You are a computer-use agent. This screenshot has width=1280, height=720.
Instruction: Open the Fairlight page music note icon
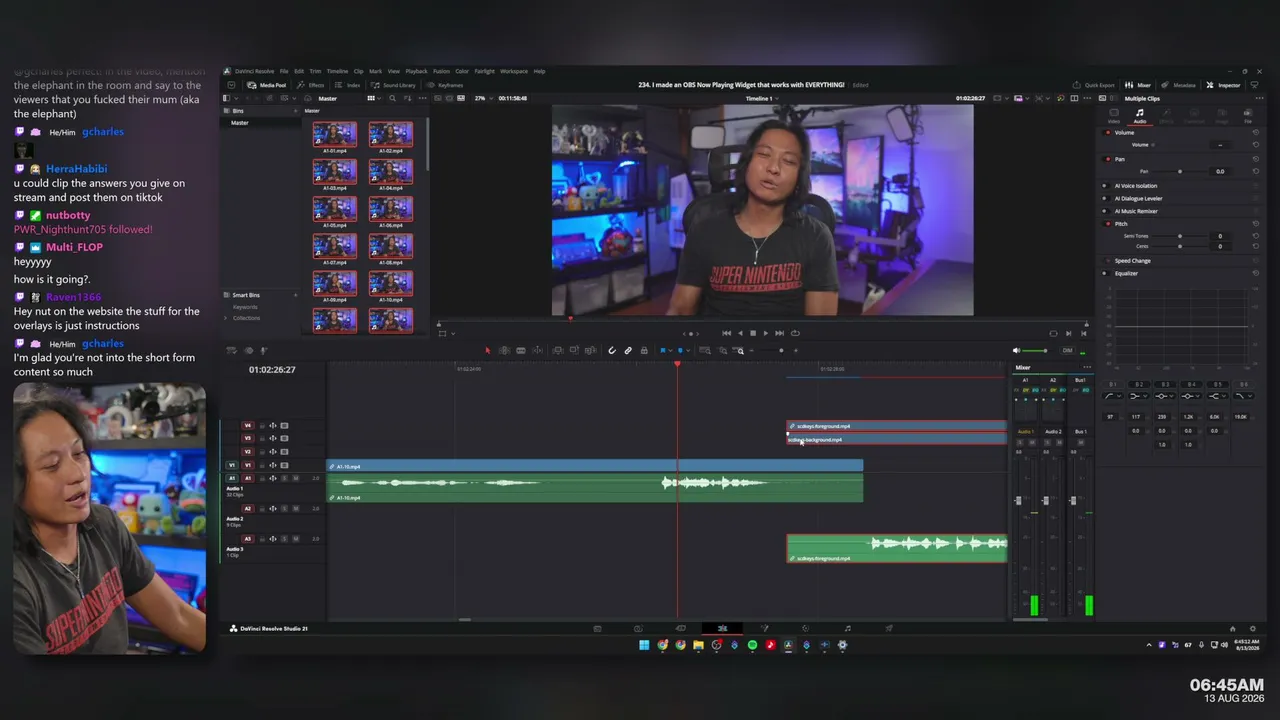click(847, 629)
